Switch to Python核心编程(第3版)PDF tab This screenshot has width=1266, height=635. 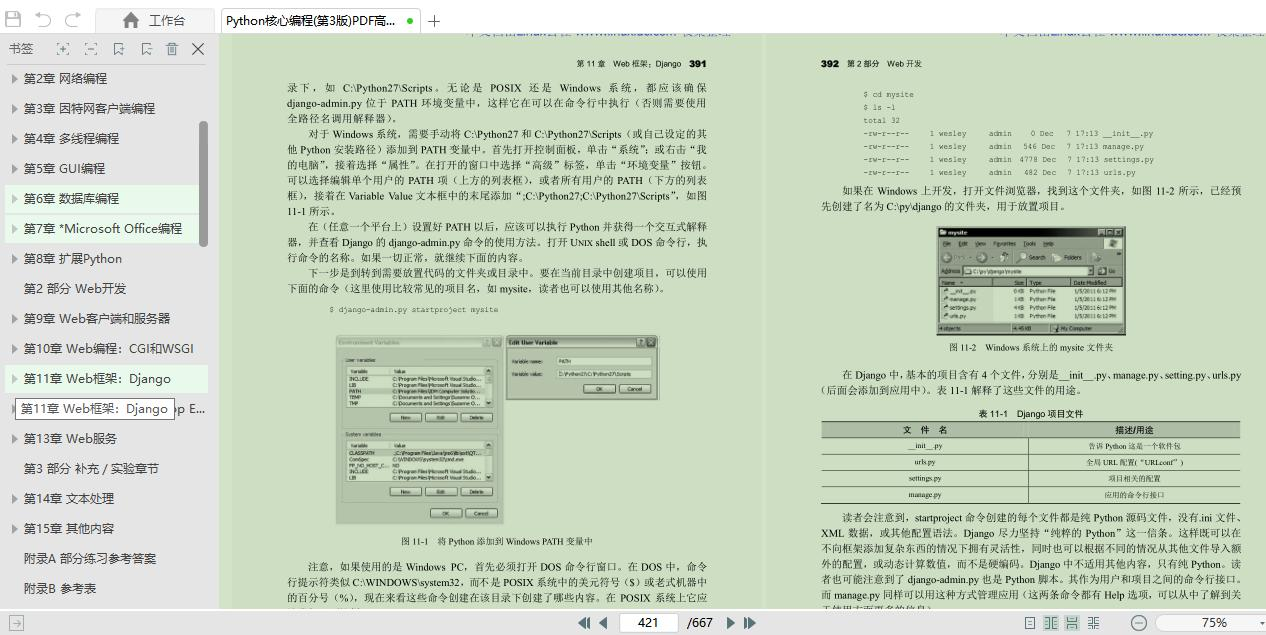318,20
